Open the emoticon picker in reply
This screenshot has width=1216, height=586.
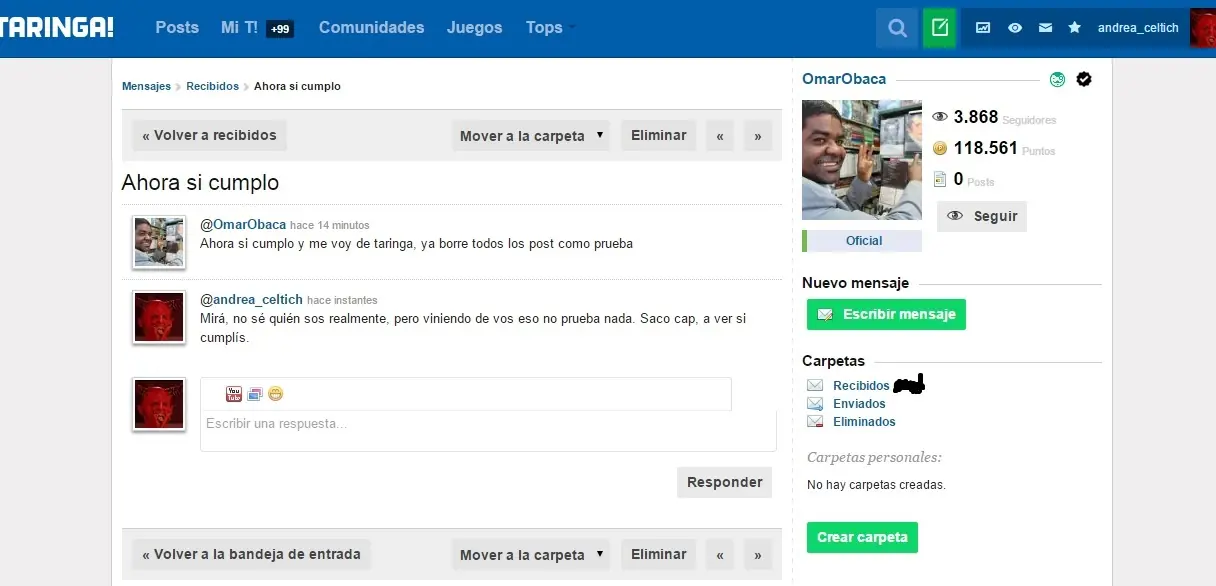click(x=275, y=394)
